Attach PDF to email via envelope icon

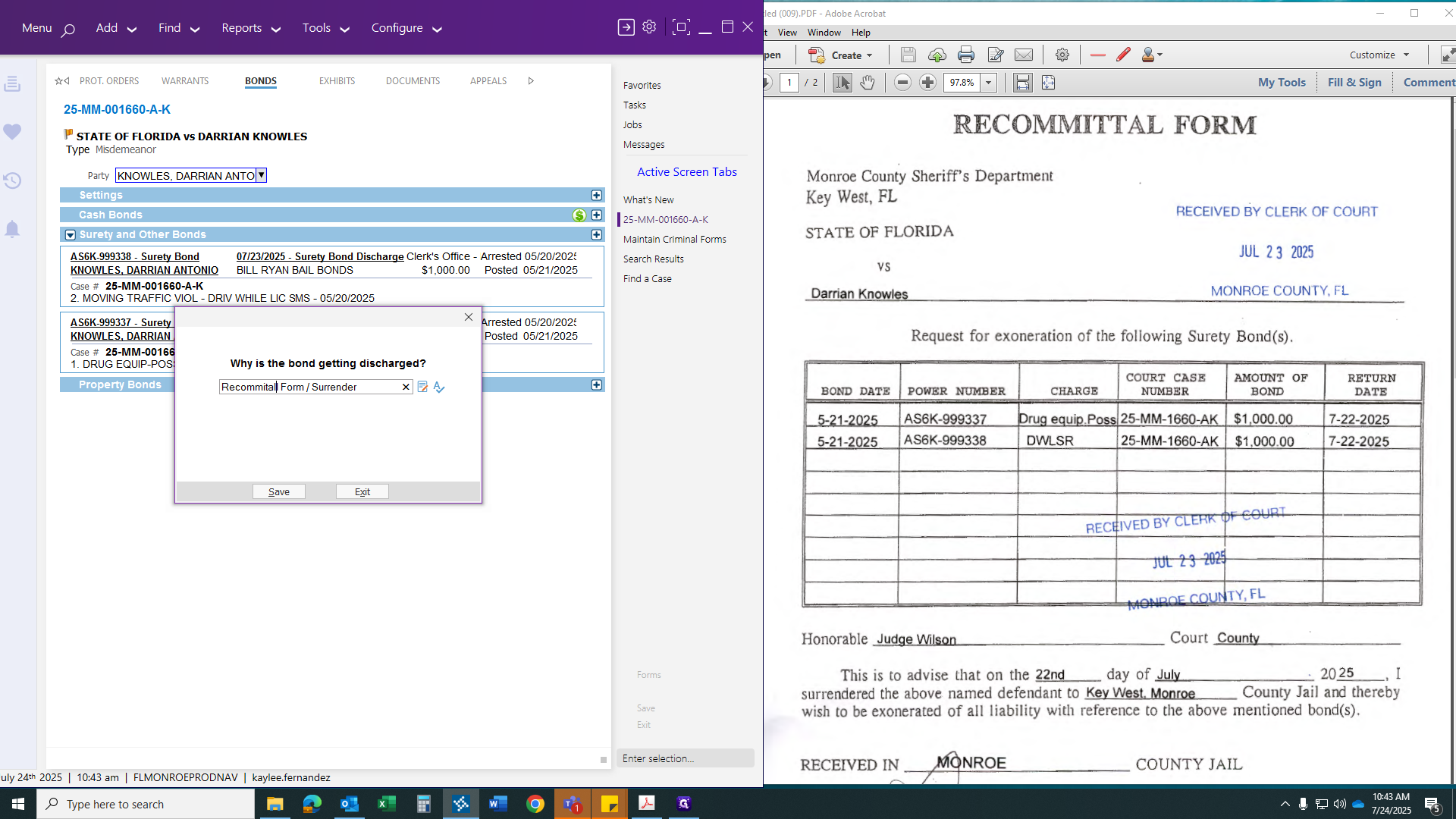pos(1024,55)
